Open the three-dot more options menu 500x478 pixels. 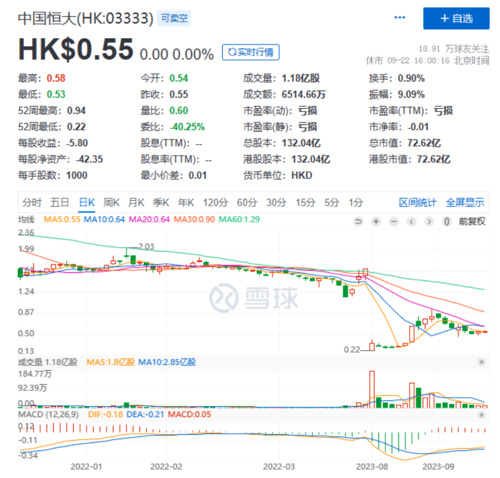[400, 18]
